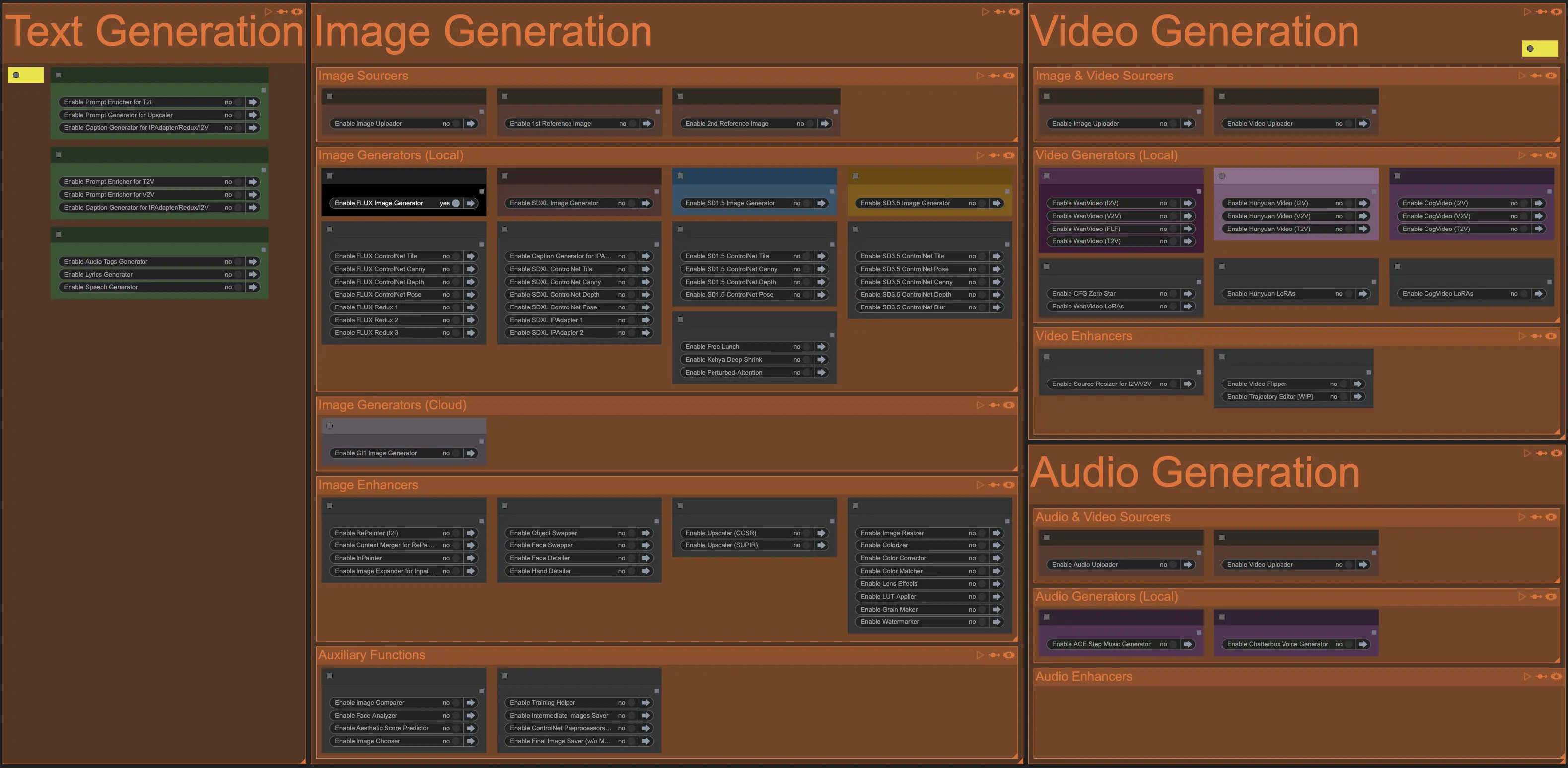This screenshot has height=768, width=1568.
Task: Select the Image Generators (Local) group title
Action: point(391,155)
